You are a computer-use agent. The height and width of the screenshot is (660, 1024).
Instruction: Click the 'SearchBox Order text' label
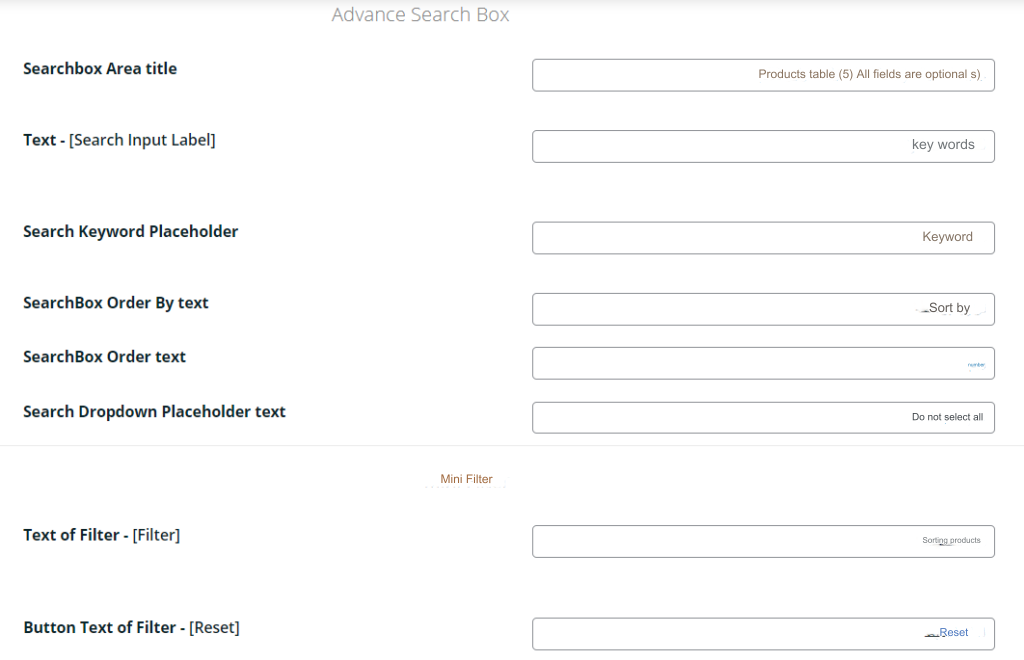click(x=104, y=357)
